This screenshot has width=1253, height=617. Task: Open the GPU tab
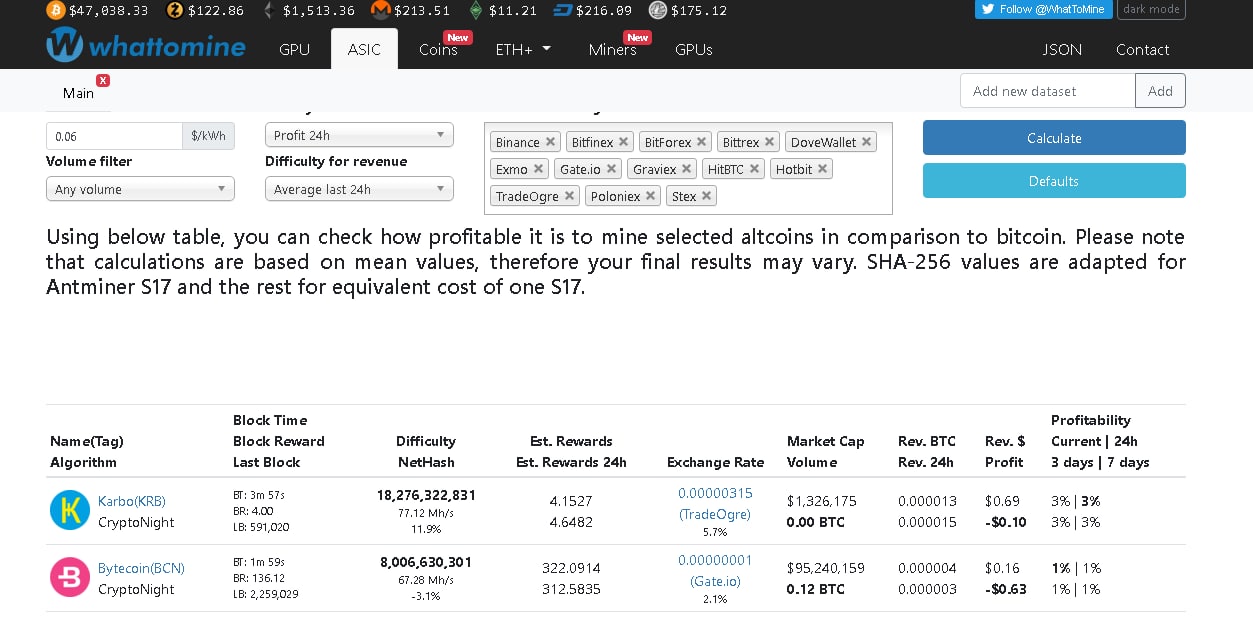pos(294,49)
